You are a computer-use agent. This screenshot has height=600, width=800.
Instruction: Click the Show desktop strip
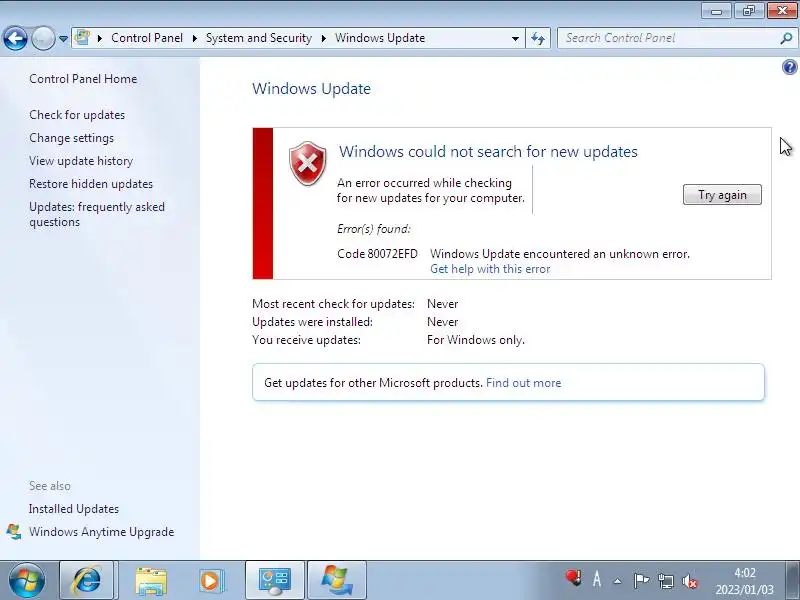pyautogui.click(x=793, y=581)
